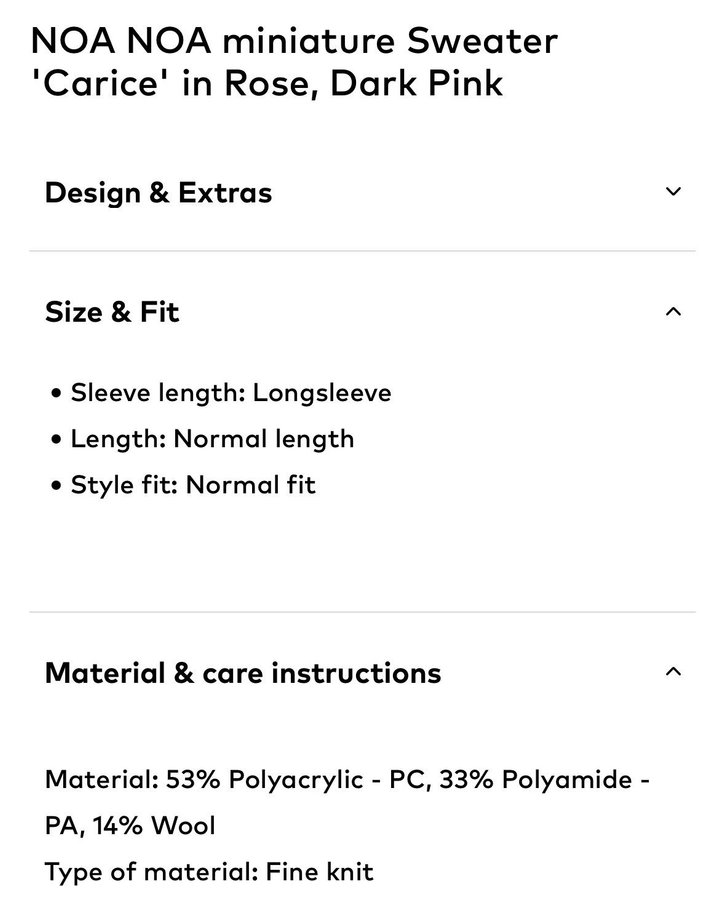Collapse Material & care instructions chevron

673,672
